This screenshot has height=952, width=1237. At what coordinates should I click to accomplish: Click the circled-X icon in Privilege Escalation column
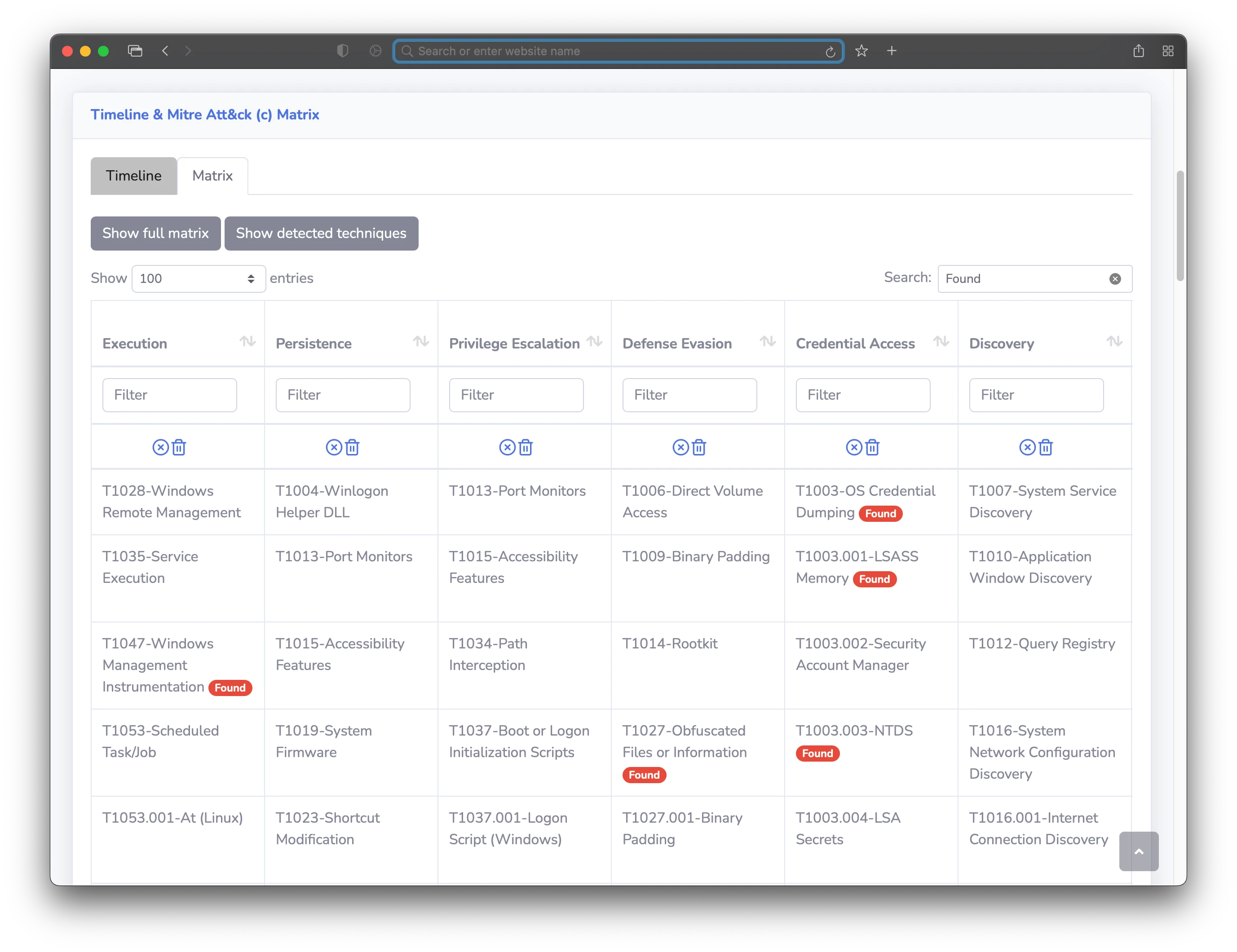pos(507,447)
